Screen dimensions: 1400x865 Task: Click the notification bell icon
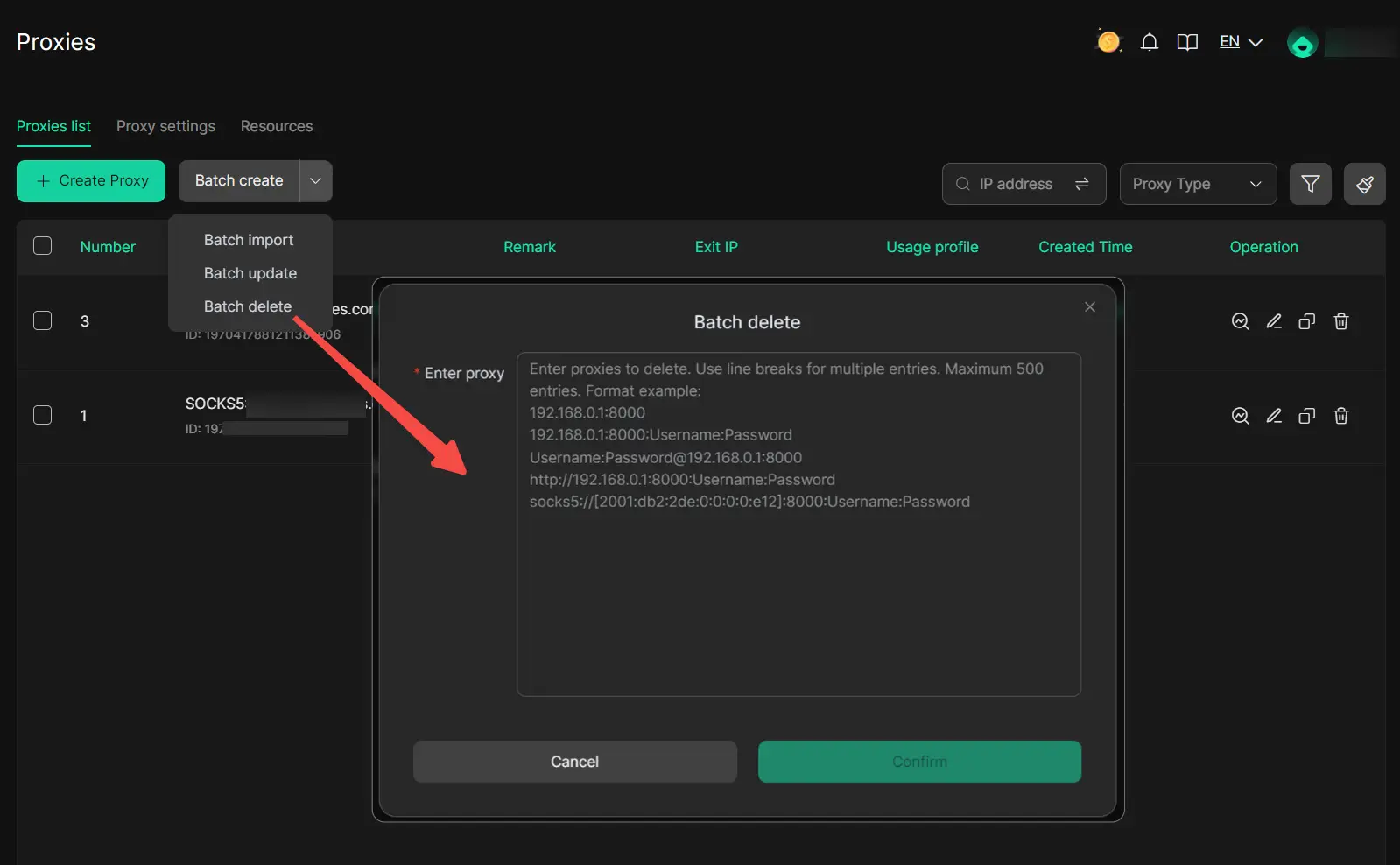click(x=1149, y=42)
